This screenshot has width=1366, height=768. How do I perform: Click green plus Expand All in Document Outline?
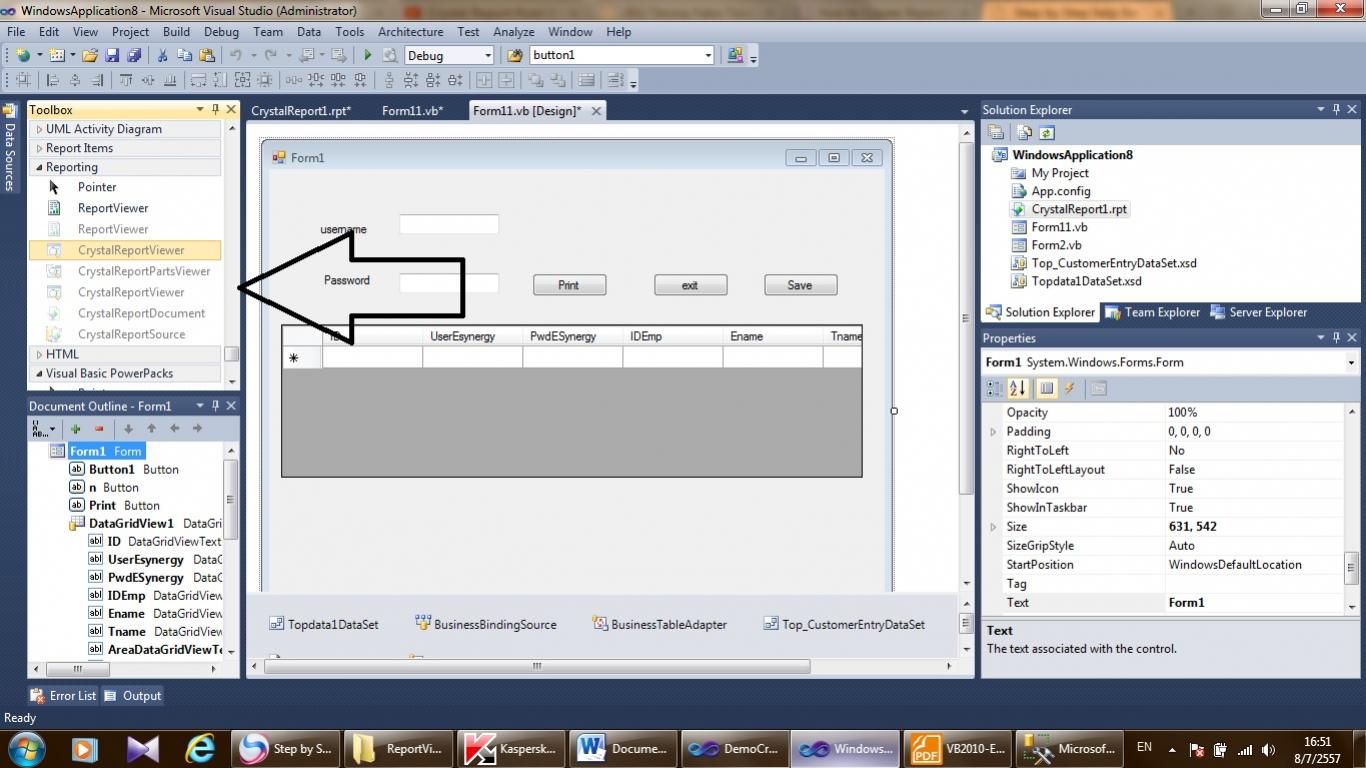(x=75, y=428)
